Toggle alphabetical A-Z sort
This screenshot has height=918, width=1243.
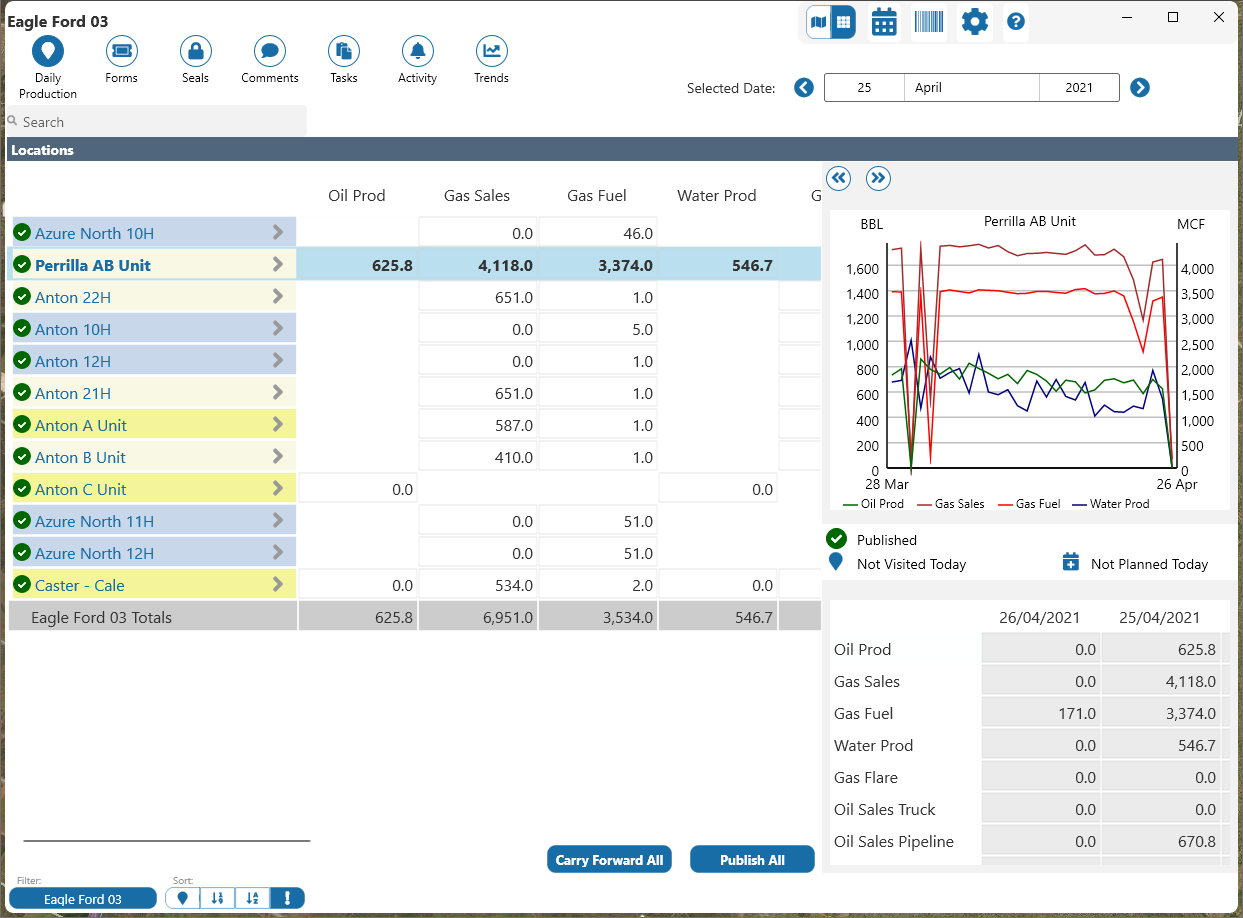click(x=252, y=898)
